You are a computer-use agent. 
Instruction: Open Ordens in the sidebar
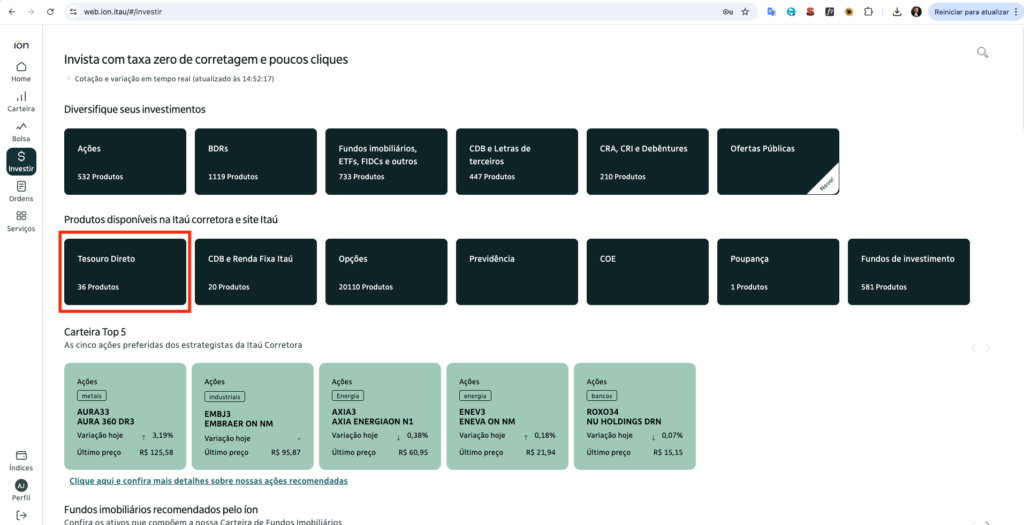pos(21,190)
